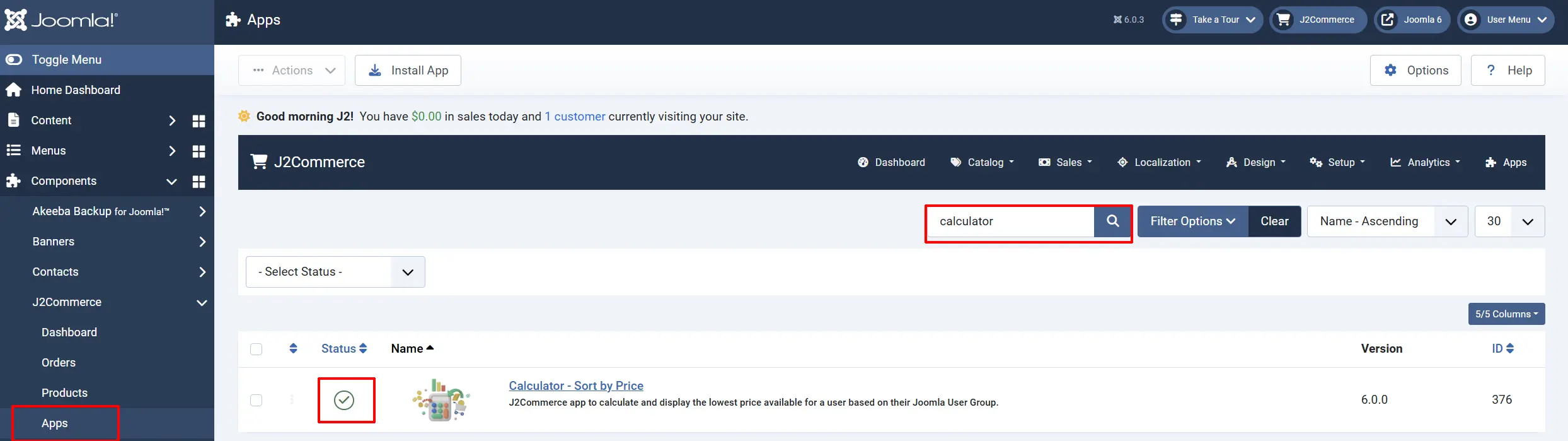Expand the Contacts submenu arrow

click(x=202, y=272)
